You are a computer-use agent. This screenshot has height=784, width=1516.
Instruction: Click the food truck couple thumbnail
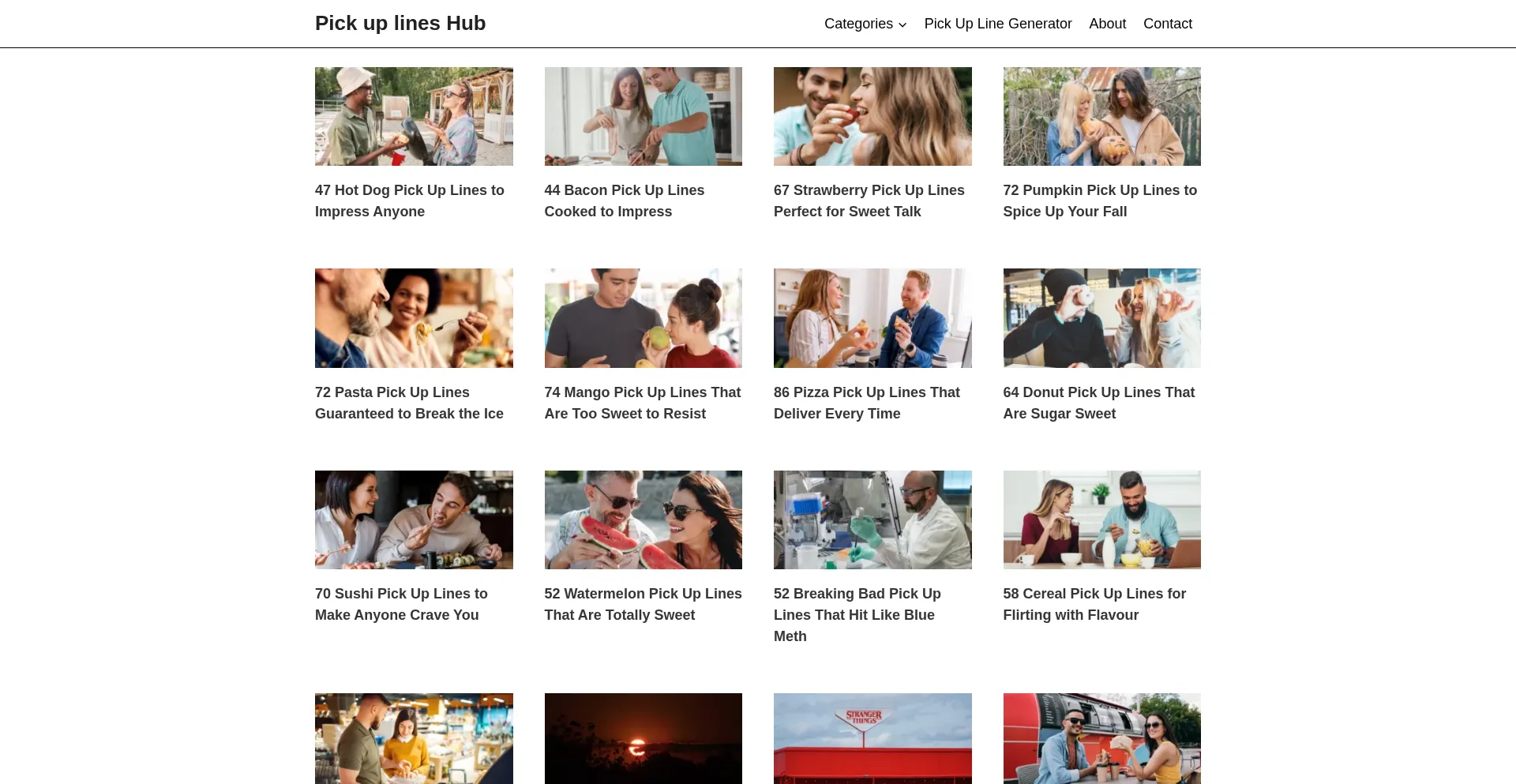click(x=1102, y=738)
